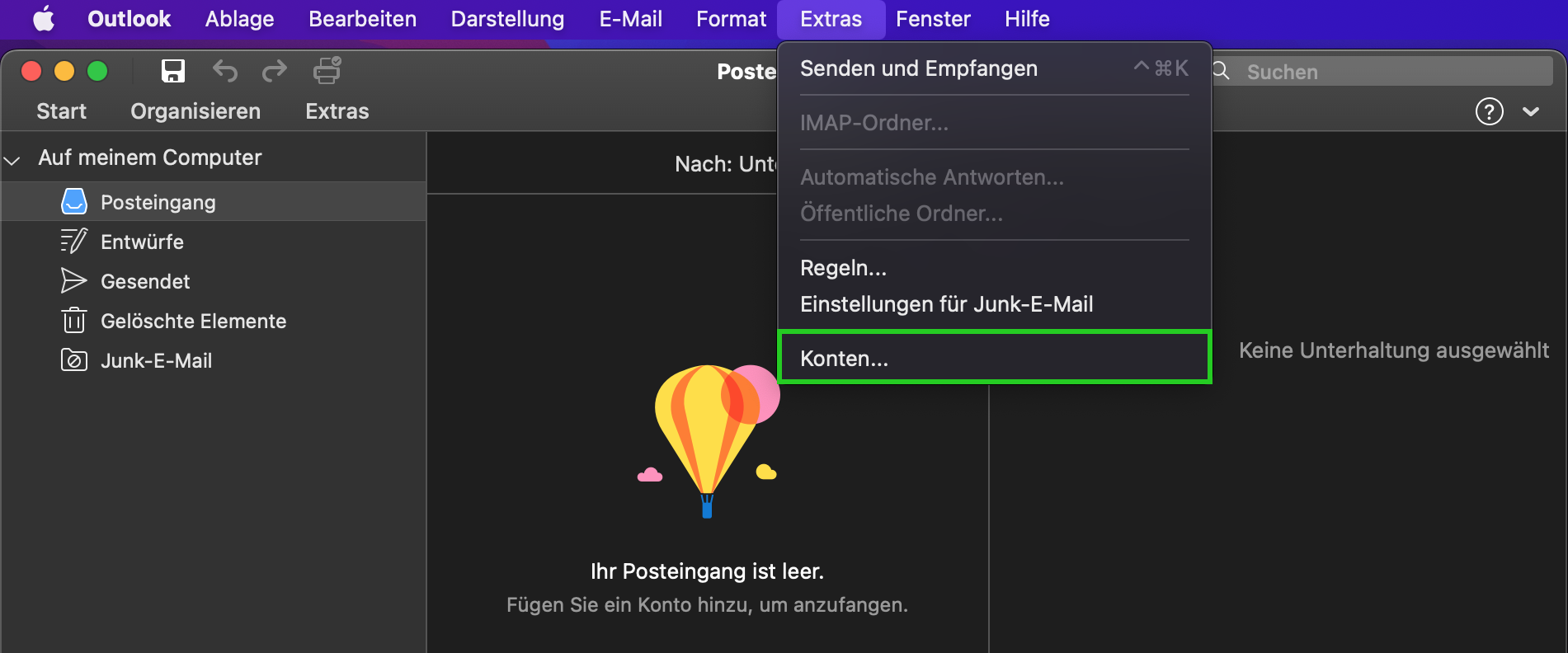
Task: Select the Gesendet folder
Action: coord(214,281)
